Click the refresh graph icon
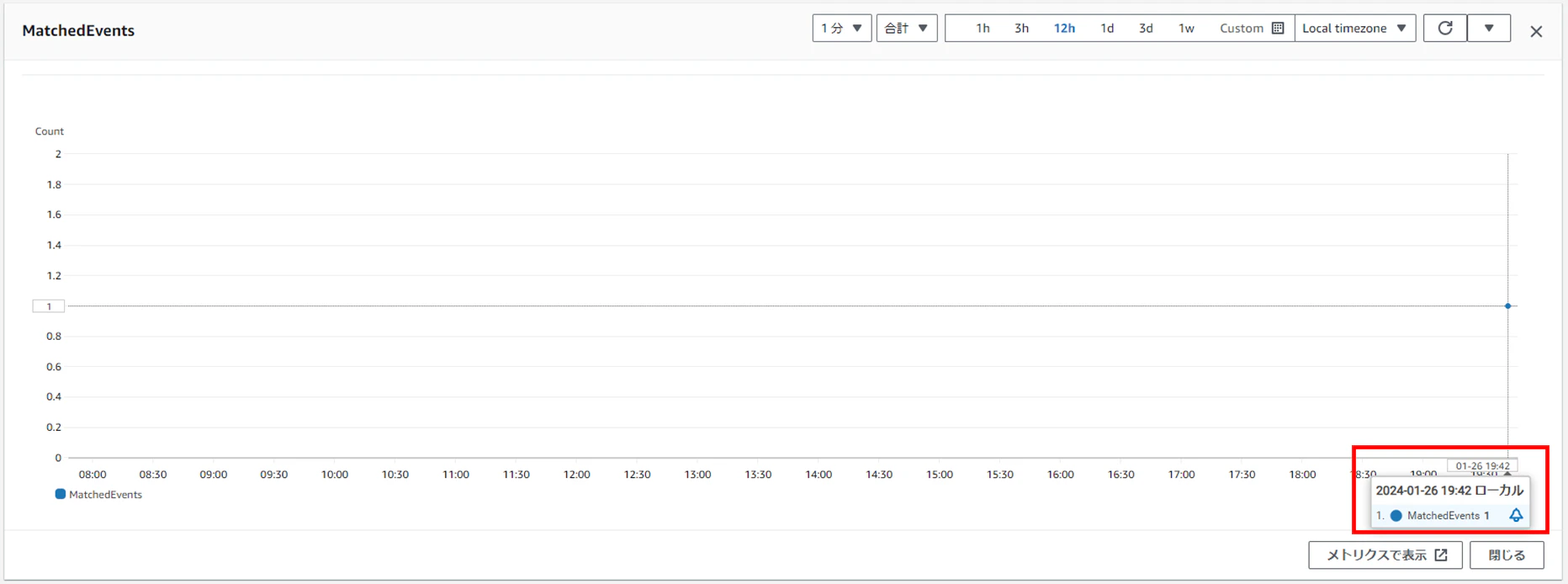This screenshot has width=1568, height=584. pyautogui.click(x=1445, y=28)
